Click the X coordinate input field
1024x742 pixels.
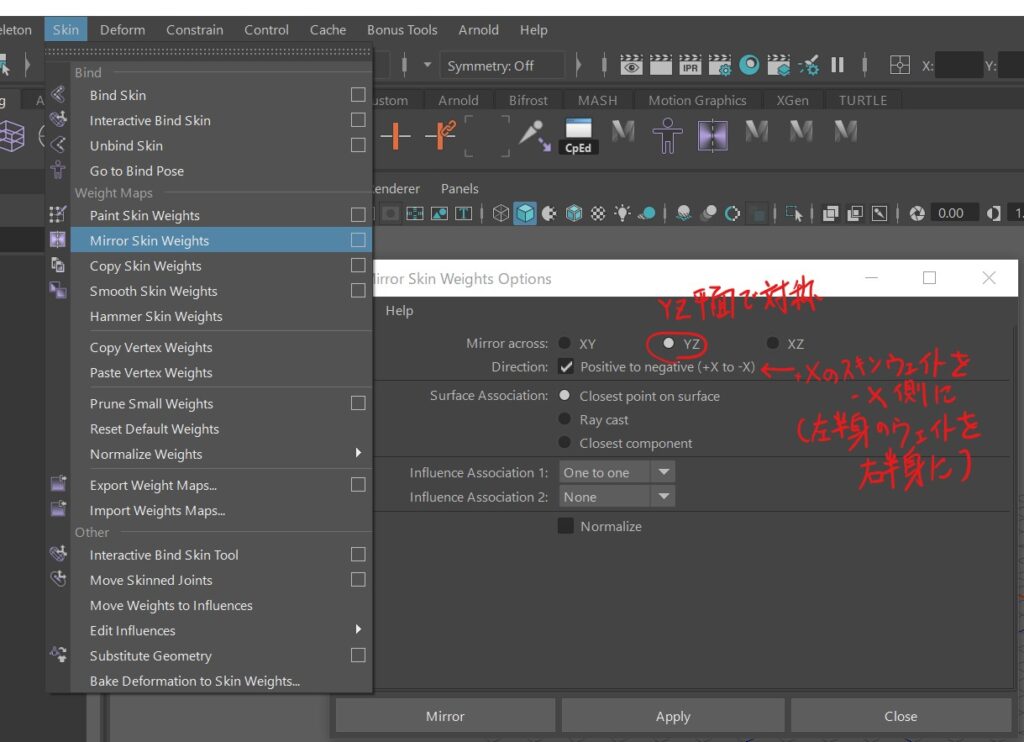959,65
